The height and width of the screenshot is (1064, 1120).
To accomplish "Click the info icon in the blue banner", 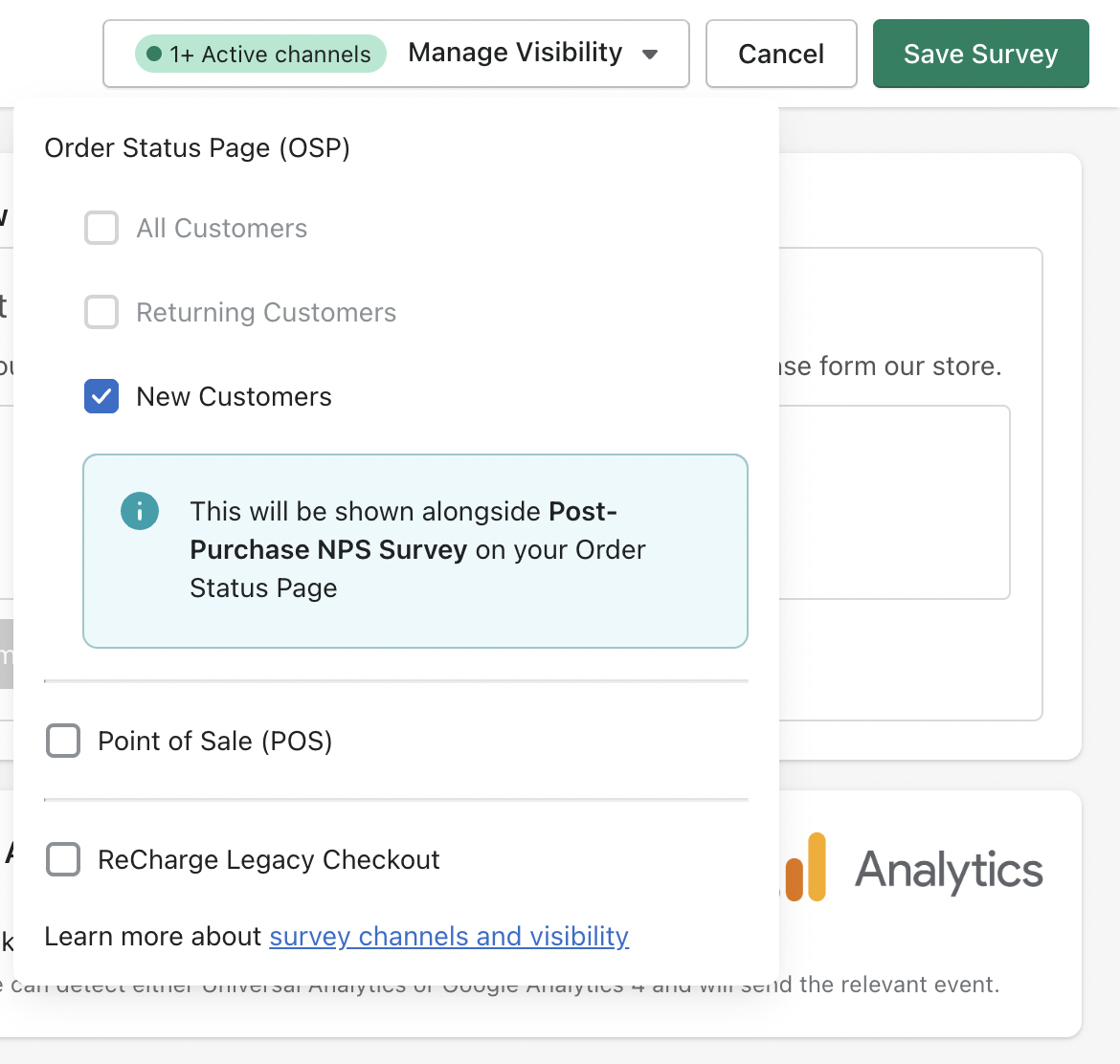I will tap(140, 511).
